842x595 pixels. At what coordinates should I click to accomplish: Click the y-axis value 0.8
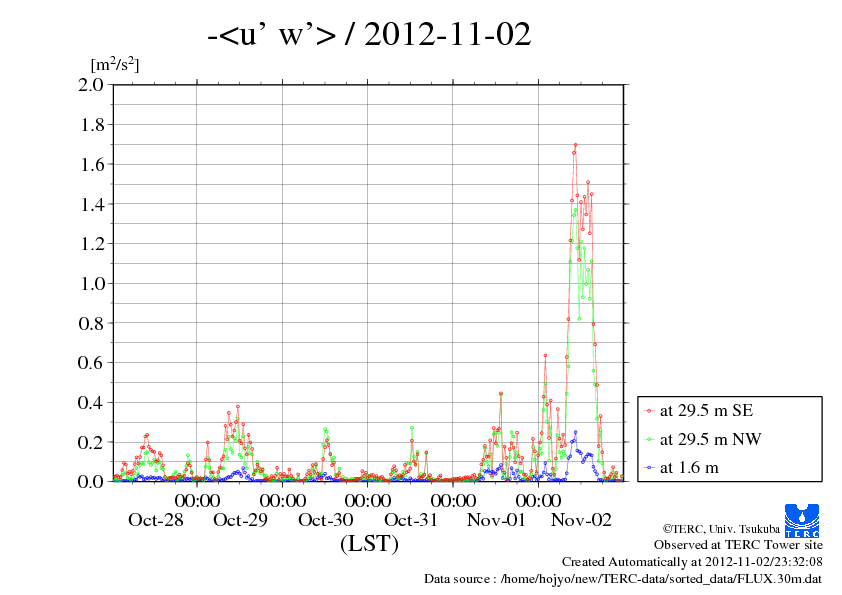click(91, 323)
